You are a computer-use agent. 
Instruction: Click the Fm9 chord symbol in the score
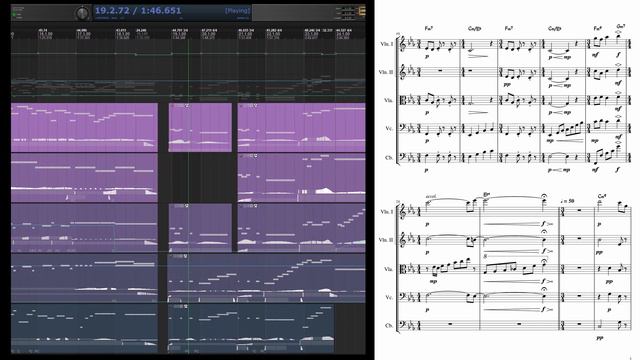coord(597,29)
